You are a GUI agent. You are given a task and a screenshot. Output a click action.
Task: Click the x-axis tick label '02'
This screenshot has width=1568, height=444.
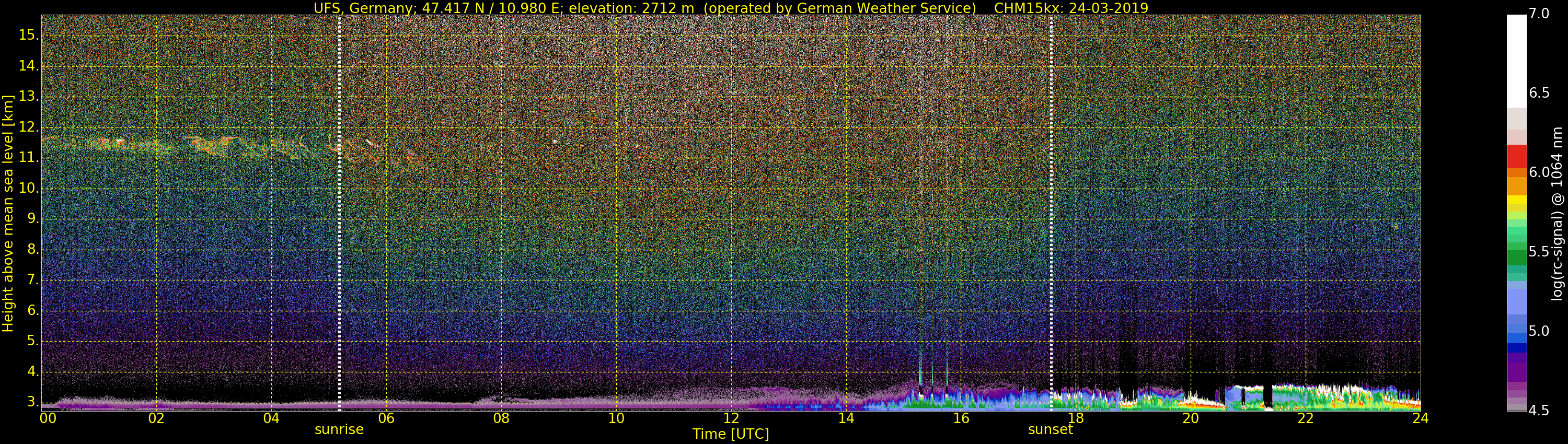pyautogui.click(x=156, y=418)
